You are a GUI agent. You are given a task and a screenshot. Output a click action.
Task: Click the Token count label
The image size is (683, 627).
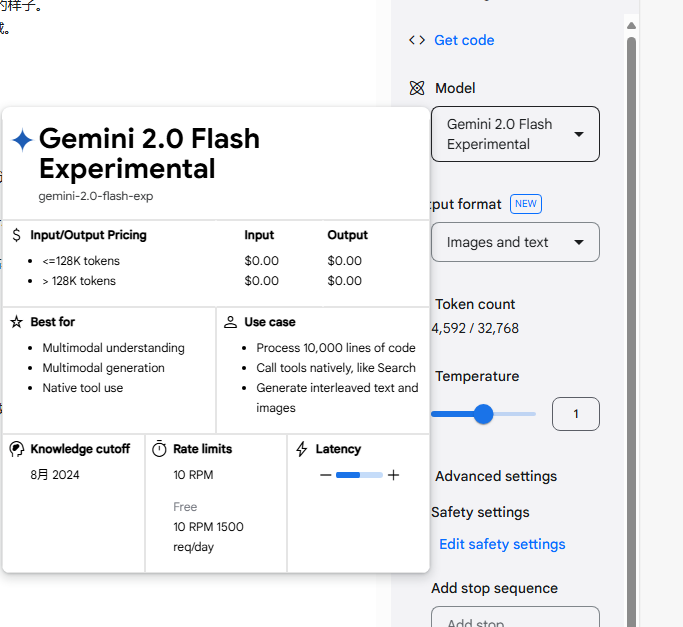tap(475, 304)
